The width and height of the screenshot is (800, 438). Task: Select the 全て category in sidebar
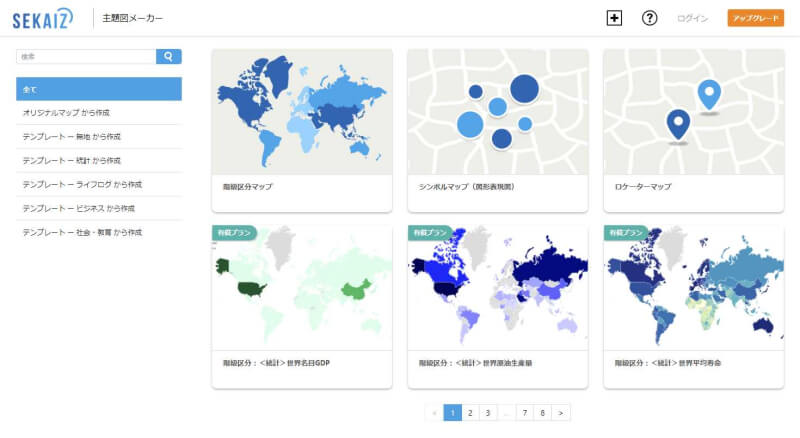point(99,89)
